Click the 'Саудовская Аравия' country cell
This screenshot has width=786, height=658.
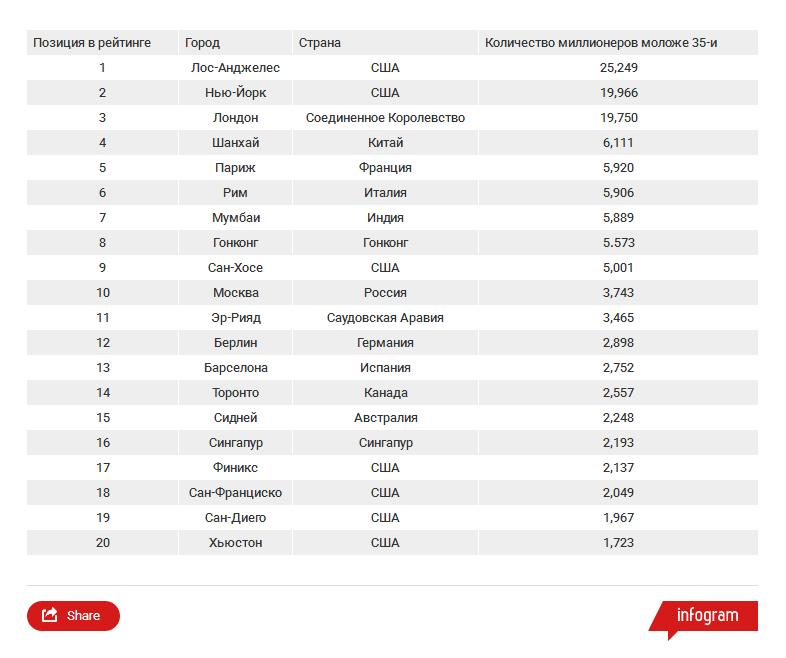(x=385, y=318)
